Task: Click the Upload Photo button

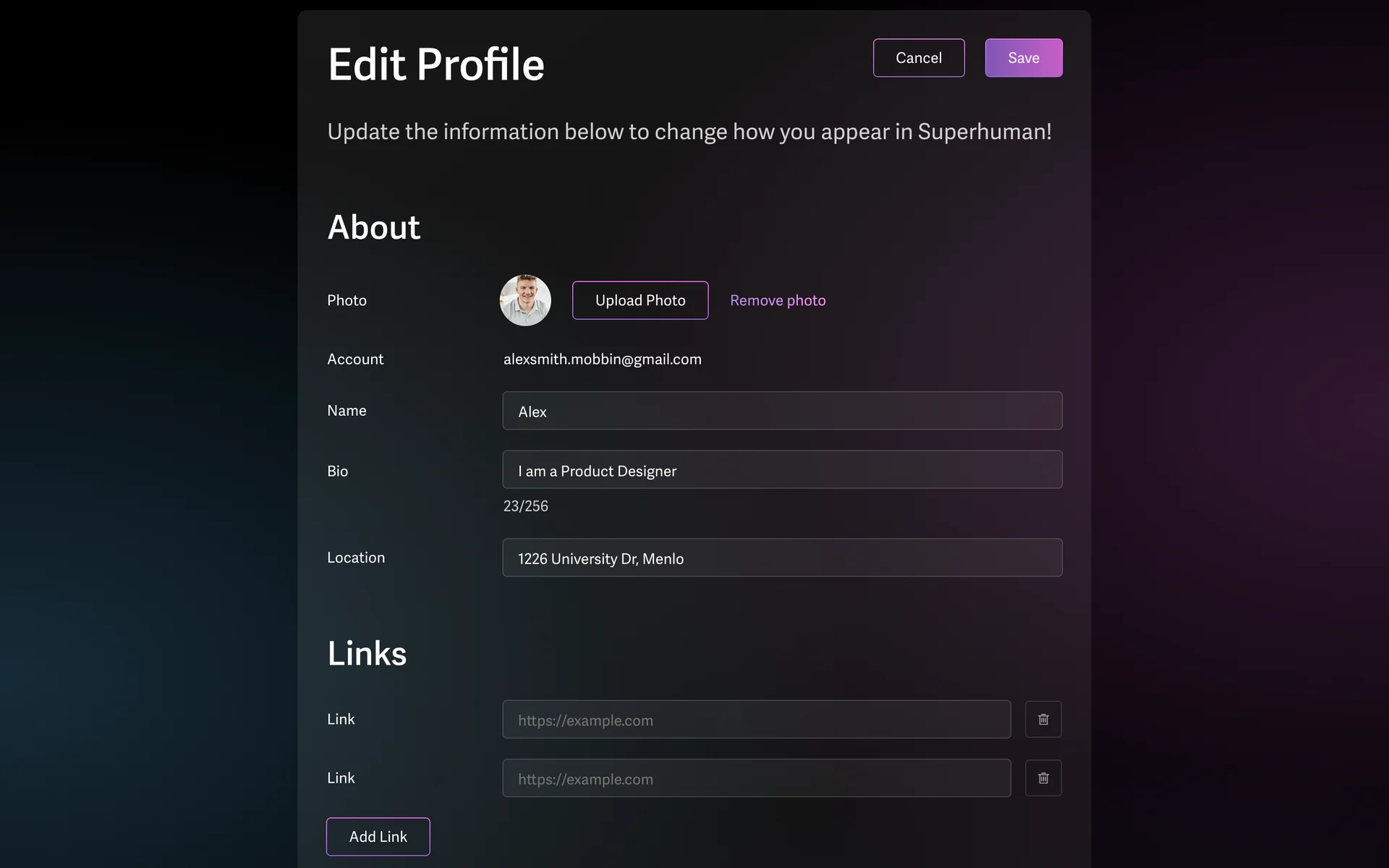Action: point(640,300)
